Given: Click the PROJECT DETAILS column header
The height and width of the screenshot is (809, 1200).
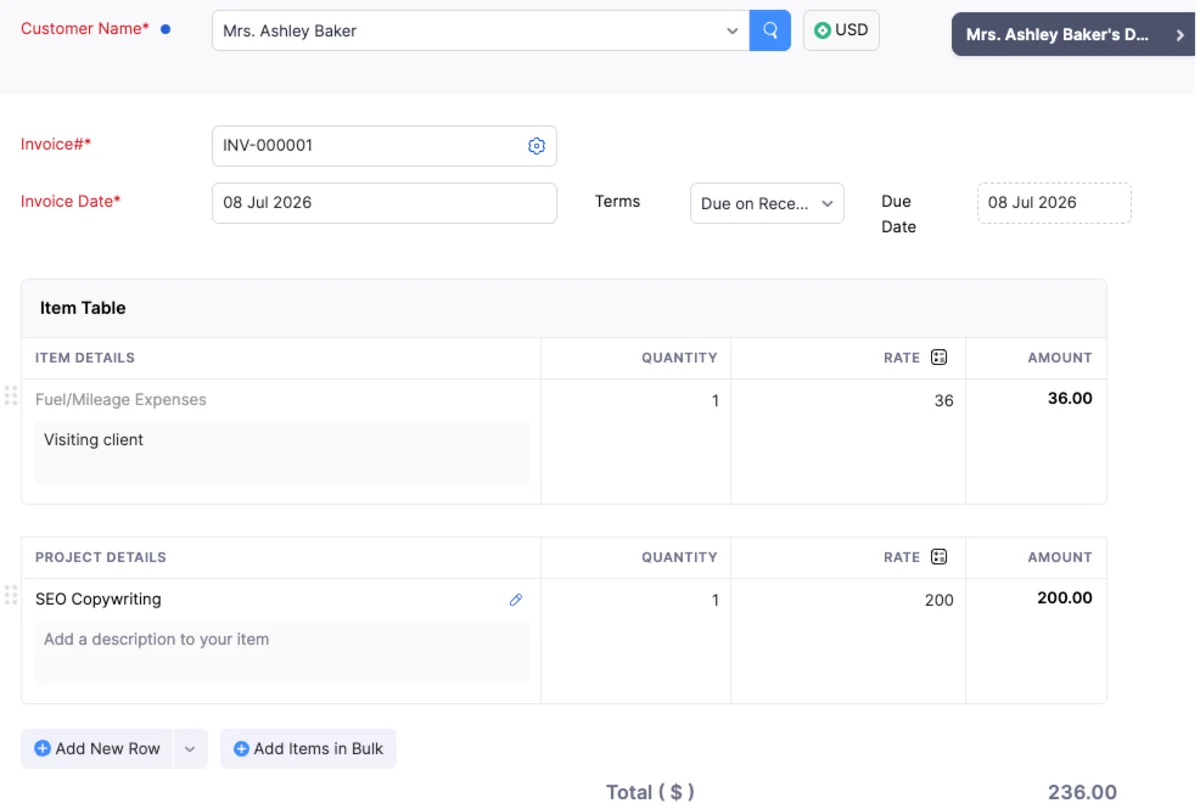Looking at the screenshot, I should click(101, 558).
